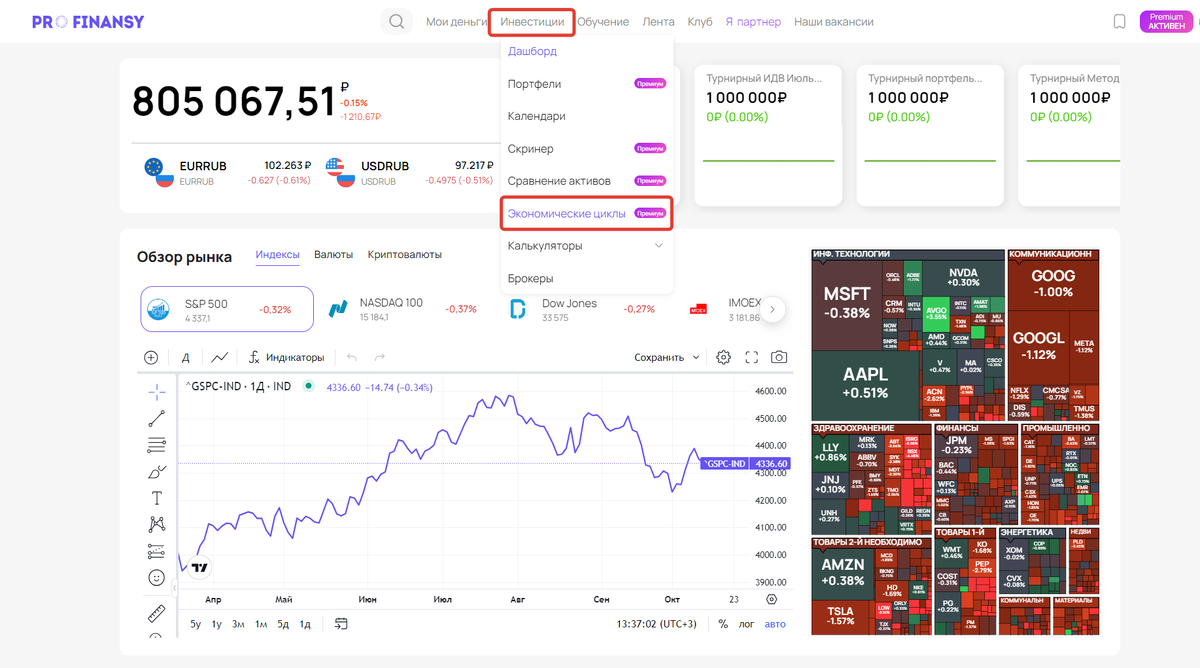Open the timezone selector 13:37:02 (UTC+3)
This screenshot has width=1200, height=668.
(x=657, y=624)
